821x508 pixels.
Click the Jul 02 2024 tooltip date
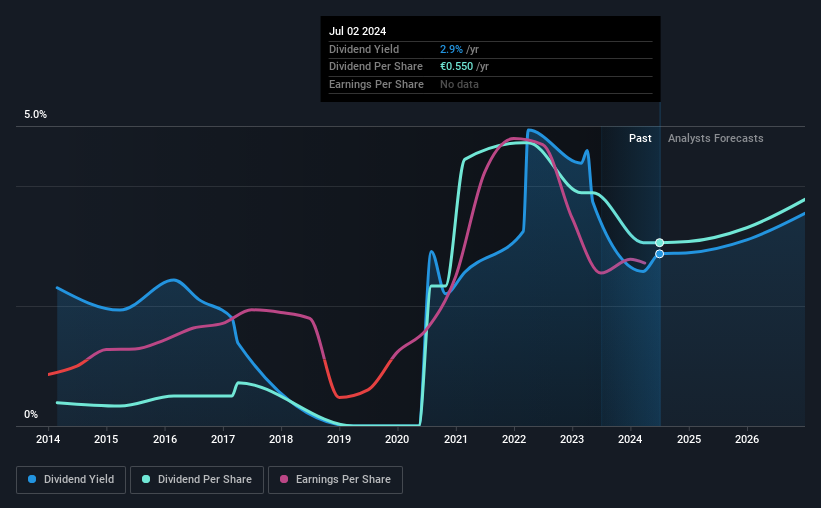tap(357, 31)
